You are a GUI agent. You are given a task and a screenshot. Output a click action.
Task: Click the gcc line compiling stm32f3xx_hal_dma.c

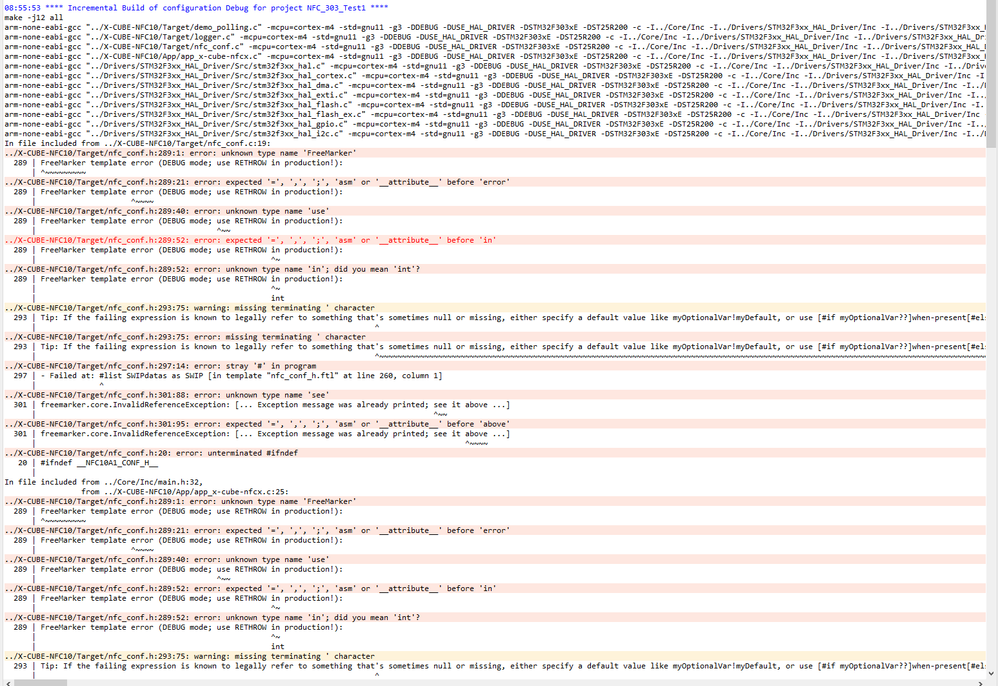495,85
